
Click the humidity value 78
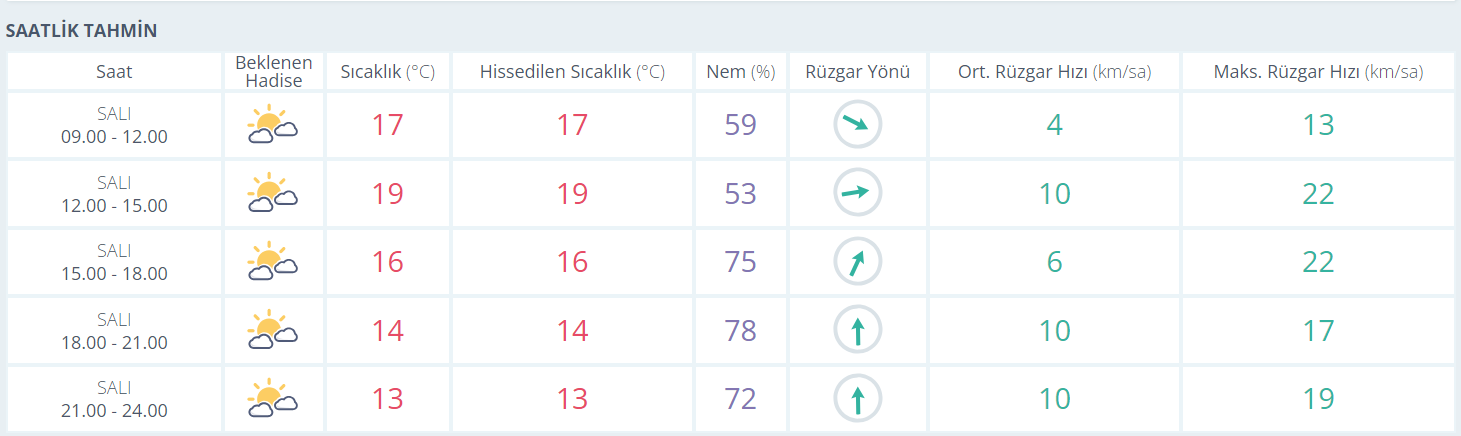(x=741, y=331)
